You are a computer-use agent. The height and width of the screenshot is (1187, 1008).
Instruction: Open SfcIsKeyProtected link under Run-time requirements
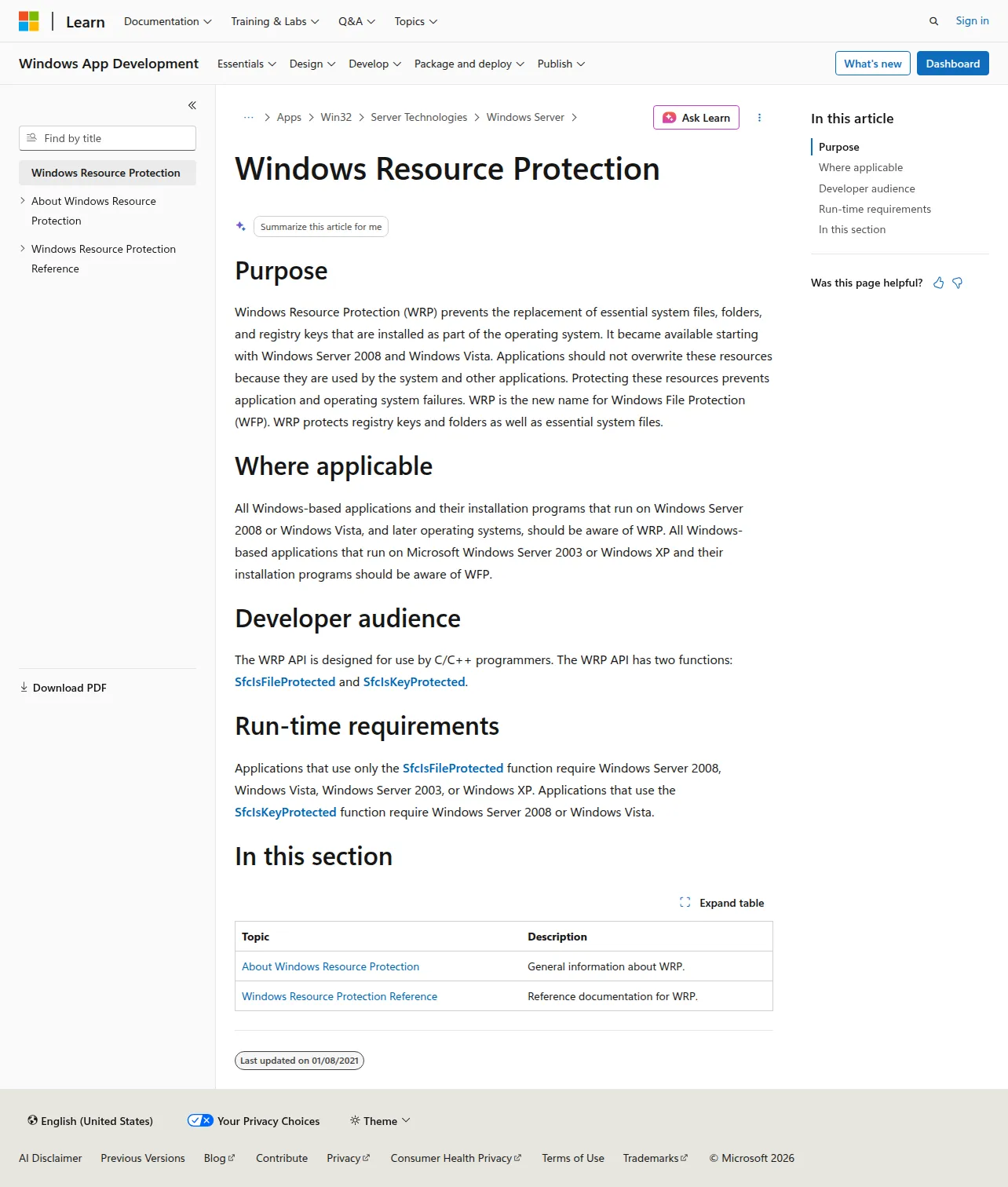pos(286,813)
